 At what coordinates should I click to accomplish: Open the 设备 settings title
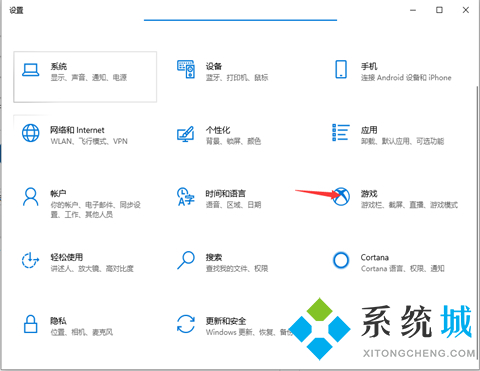point(214,66)
